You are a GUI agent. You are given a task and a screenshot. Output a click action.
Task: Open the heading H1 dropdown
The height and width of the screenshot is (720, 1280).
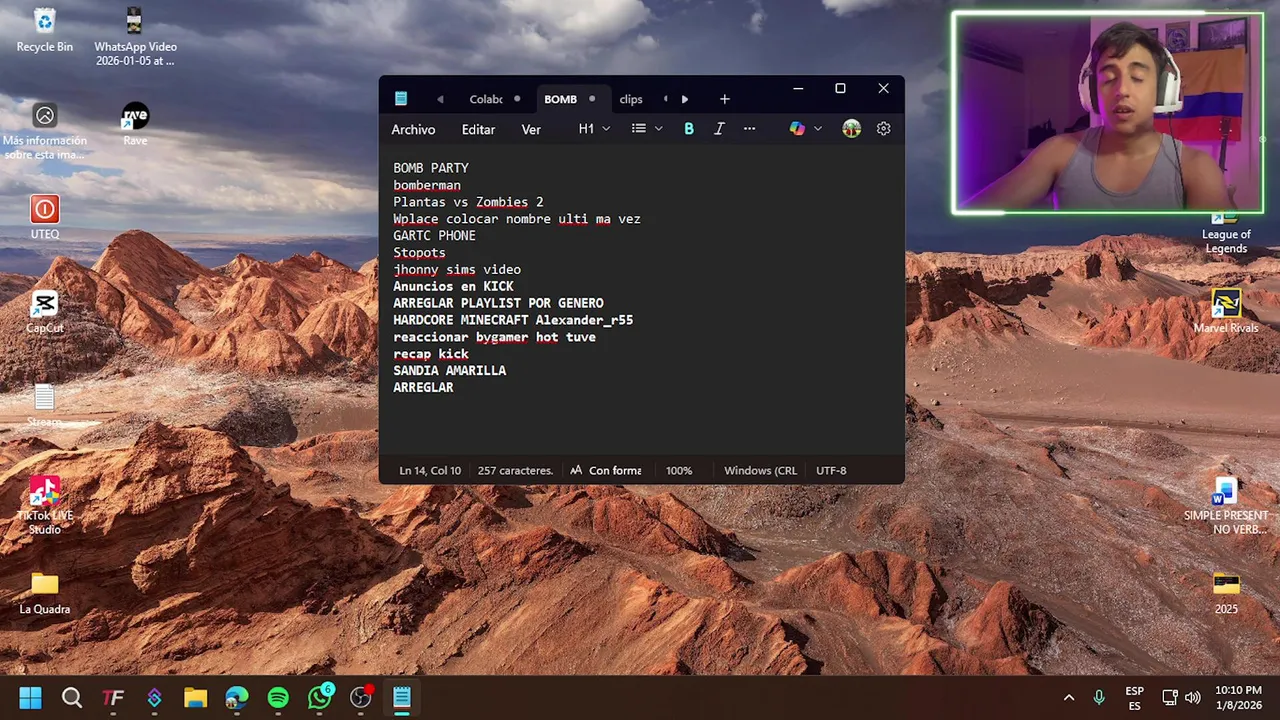coord(594,129)
